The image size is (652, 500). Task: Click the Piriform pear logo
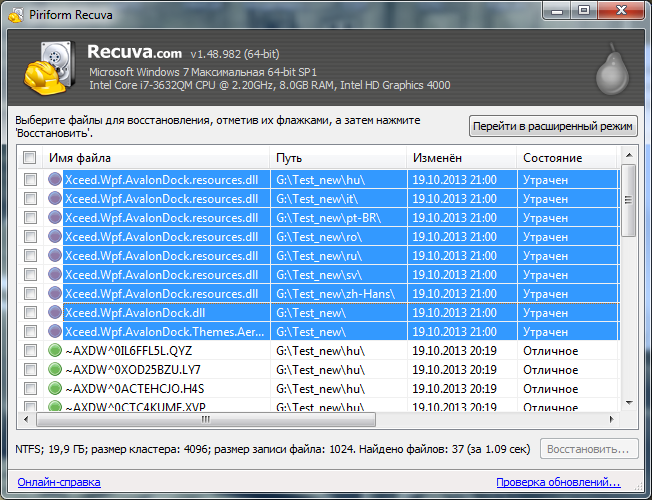612,69
